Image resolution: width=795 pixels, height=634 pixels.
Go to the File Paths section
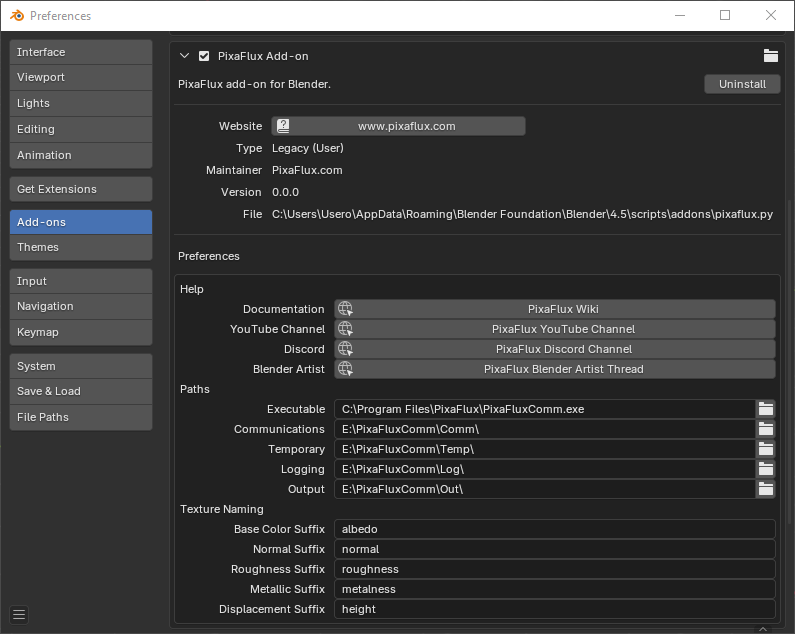pyautogui.click(x=81, y=417)
